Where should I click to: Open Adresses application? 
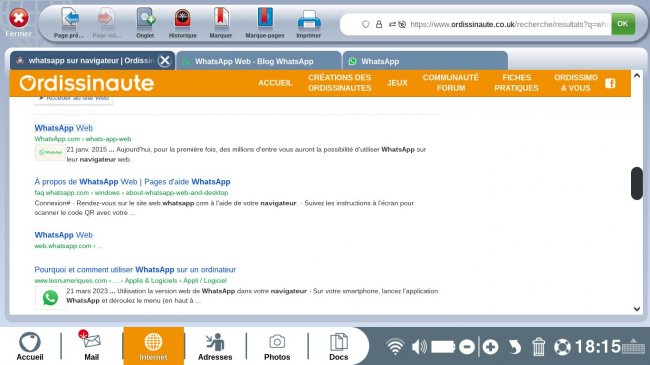click(215, 346)
